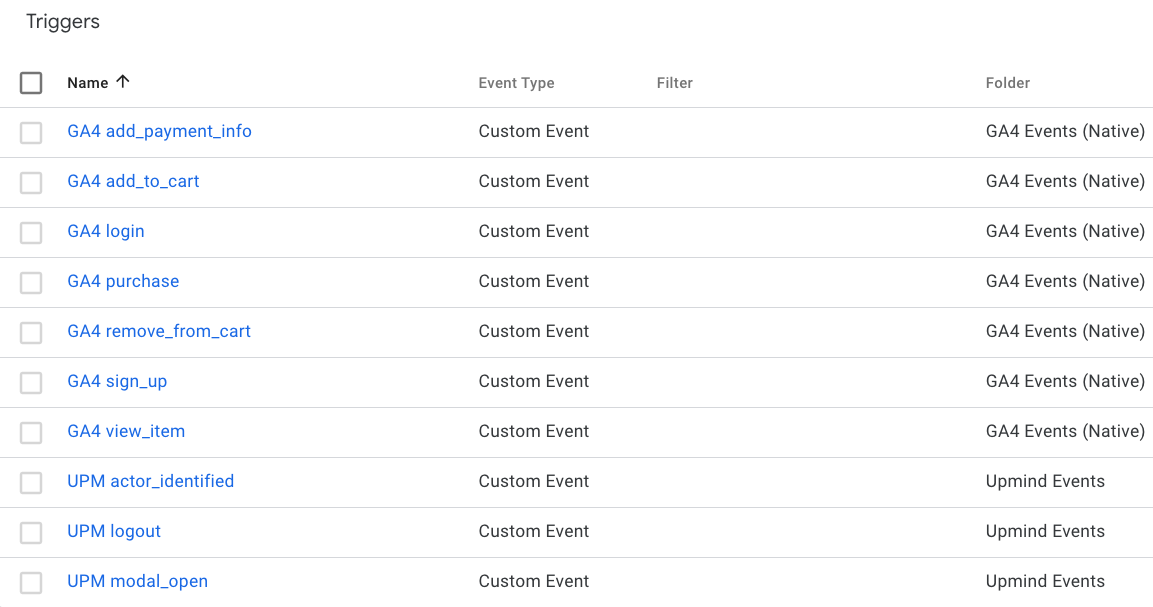Image resolution: width=1153 pixels, height=607 pixels.
Task: Open the GA4 add_to_cart trigger
Action: click(x=133, y=181)
